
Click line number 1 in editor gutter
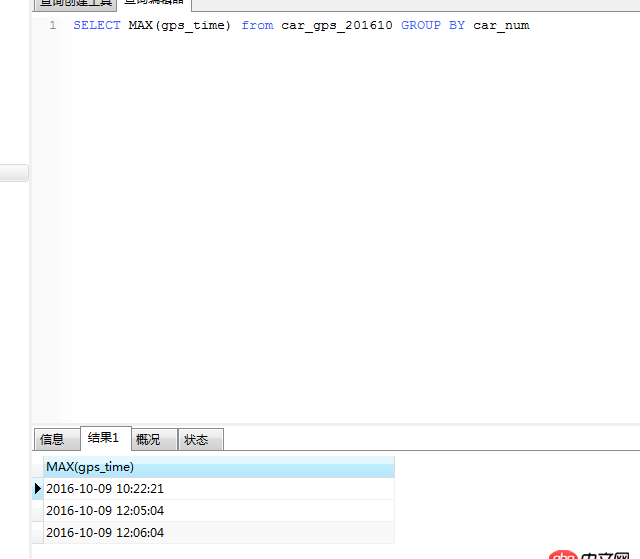coord(53,25)
